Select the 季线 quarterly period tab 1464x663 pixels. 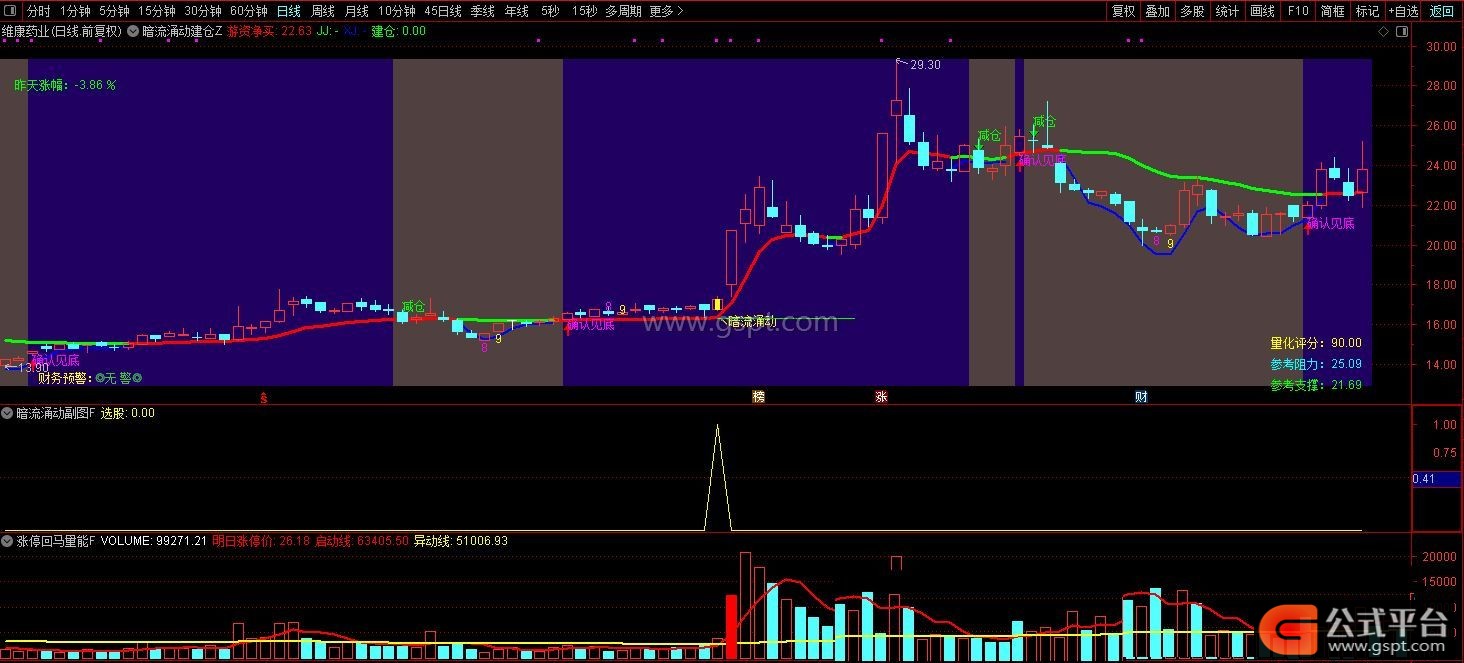483,11
